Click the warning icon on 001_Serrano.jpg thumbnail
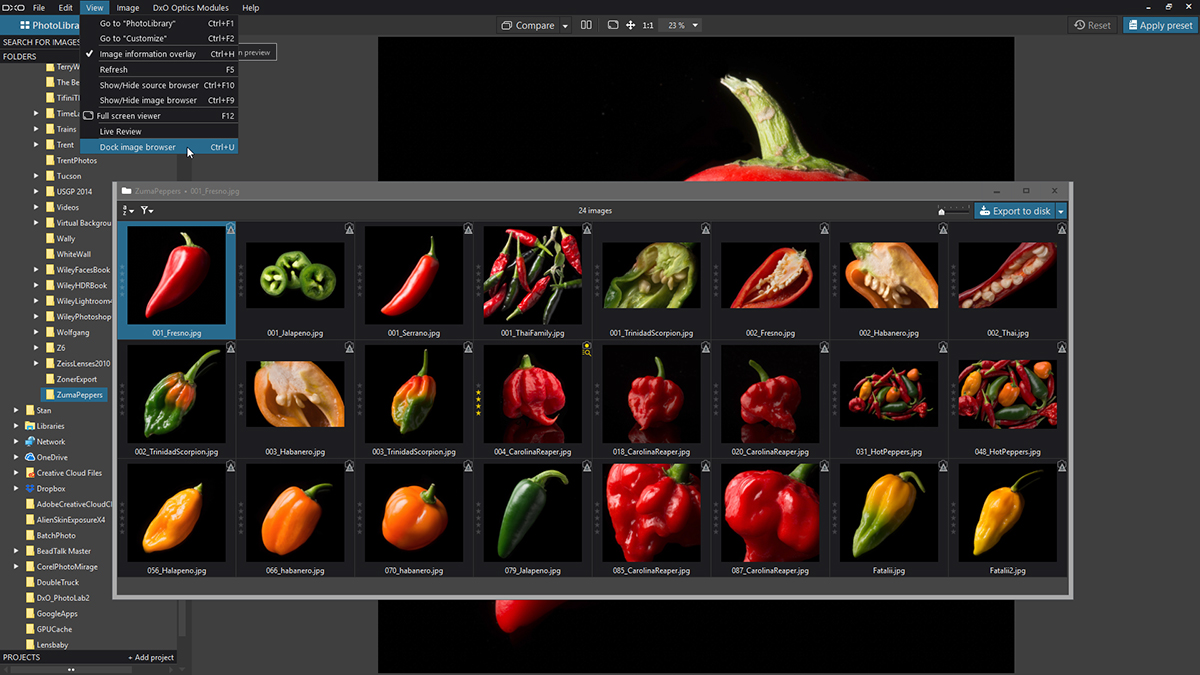This screenshot has height=675, width=1200. [468, 229]
